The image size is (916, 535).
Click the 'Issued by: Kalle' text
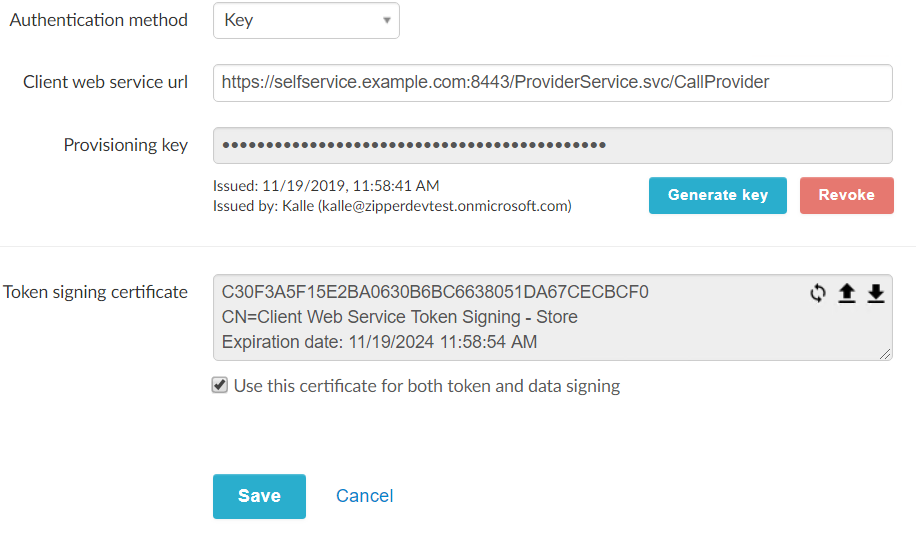(x=392, y=206)
